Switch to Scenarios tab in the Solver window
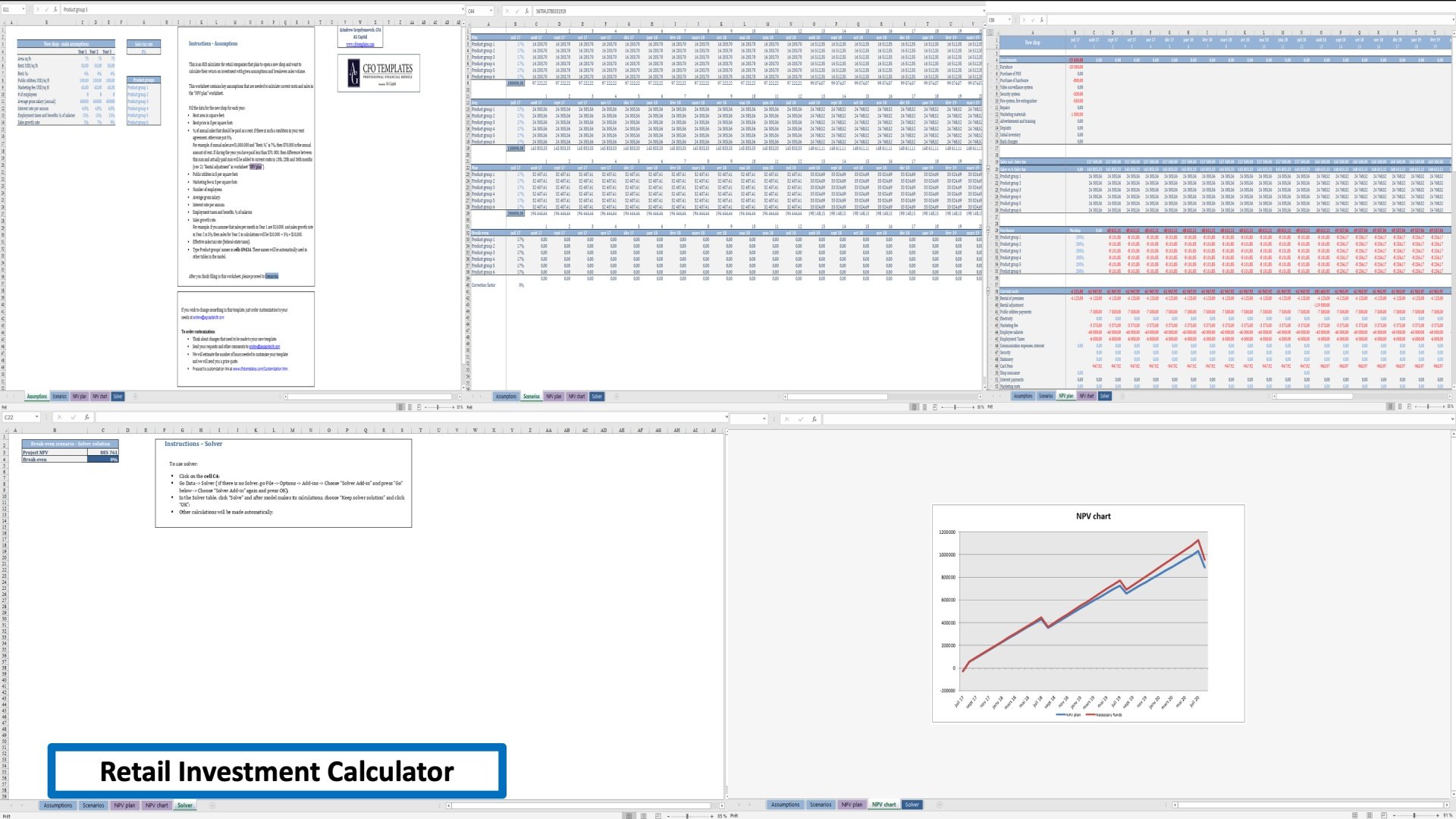The height and width of the screenshot is (819, 1456). pos(93,805)
